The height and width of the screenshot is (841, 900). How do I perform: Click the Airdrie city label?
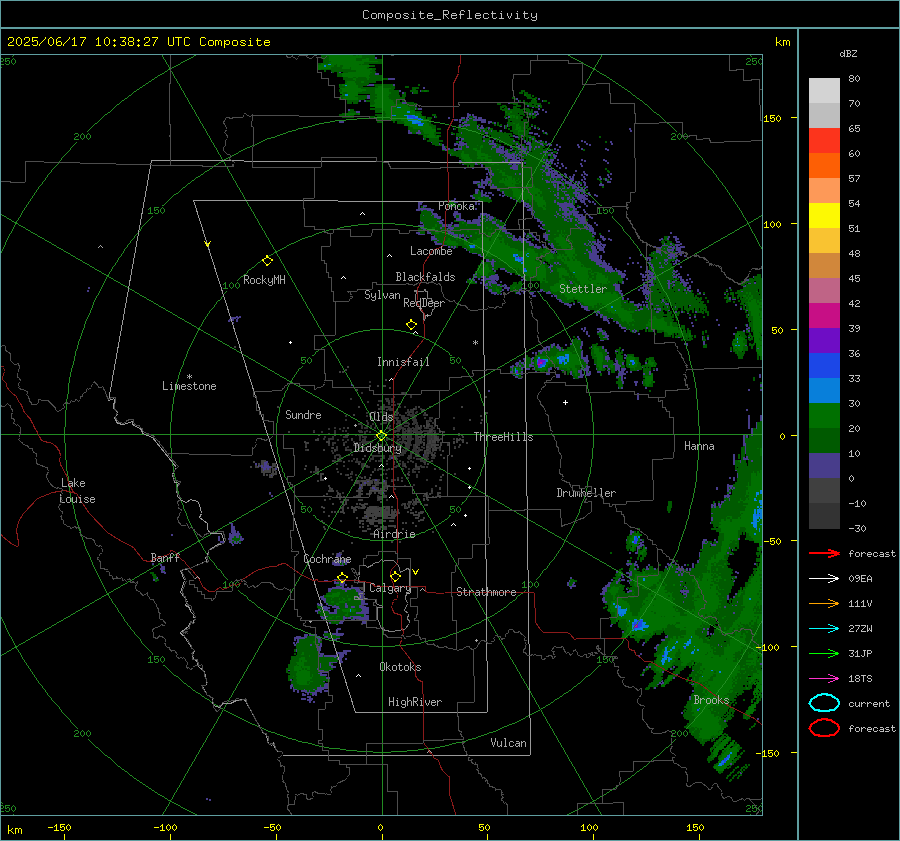tap(394, 534)
